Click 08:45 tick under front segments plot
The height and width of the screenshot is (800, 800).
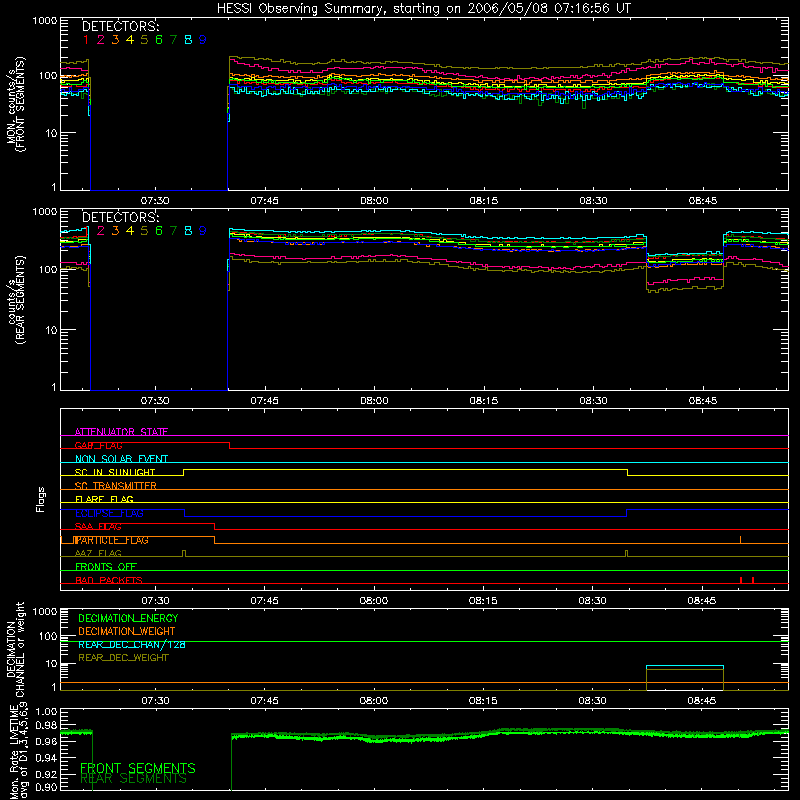click(x=703, y=201)
